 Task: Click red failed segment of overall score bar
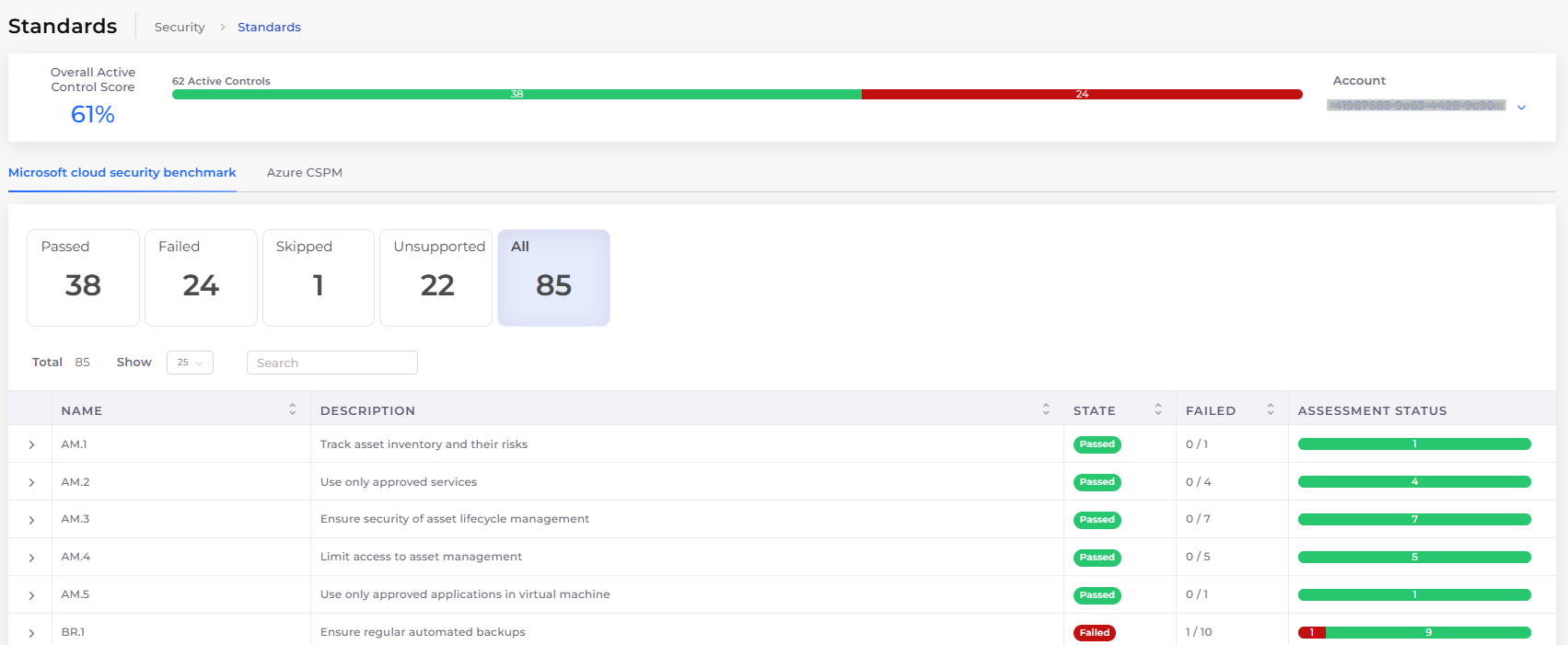click(x=1081, y=94)
